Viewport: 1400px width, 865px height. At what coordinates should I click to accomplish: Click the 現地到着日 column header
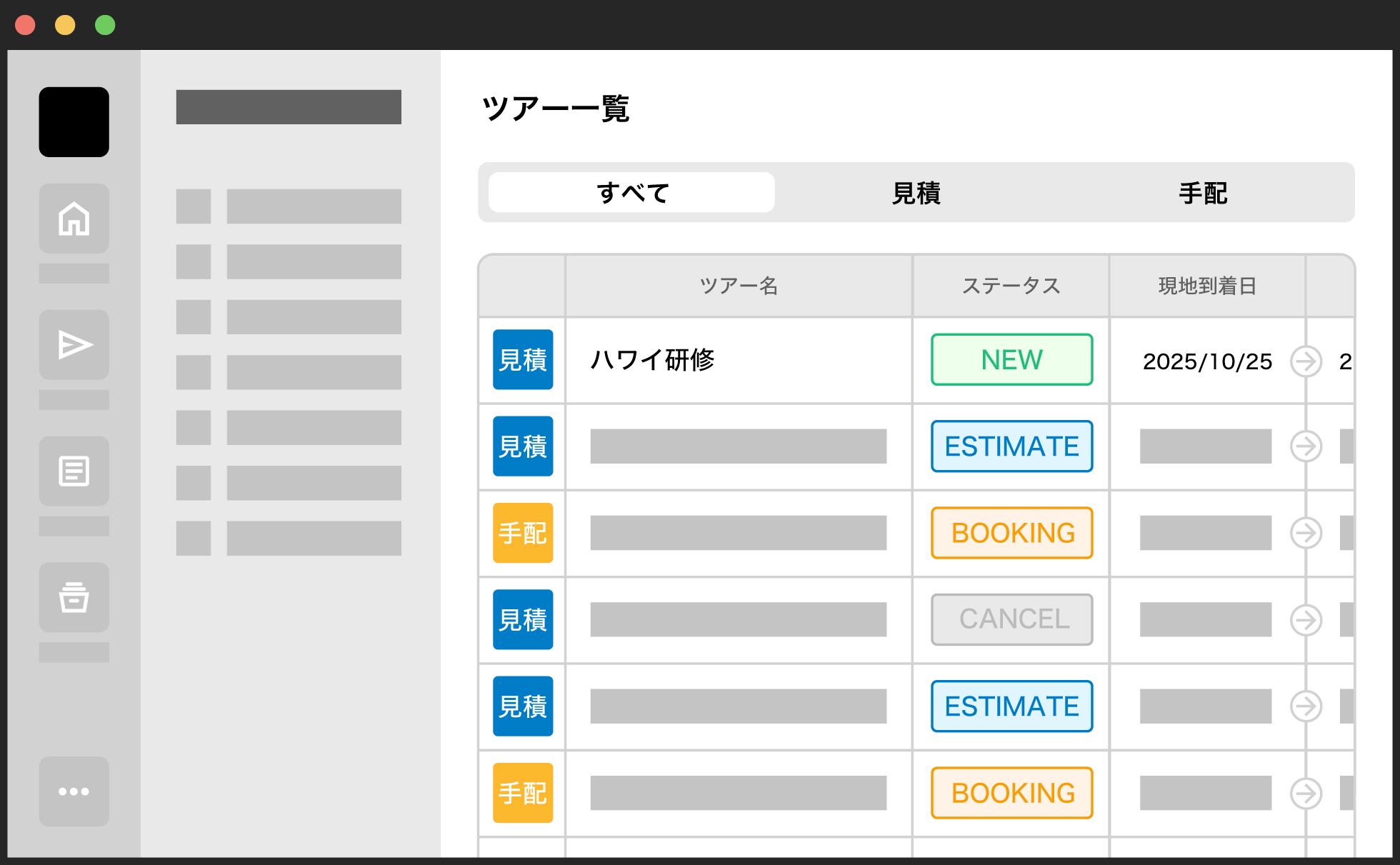pyautogui.click(x=1207, y=286)
